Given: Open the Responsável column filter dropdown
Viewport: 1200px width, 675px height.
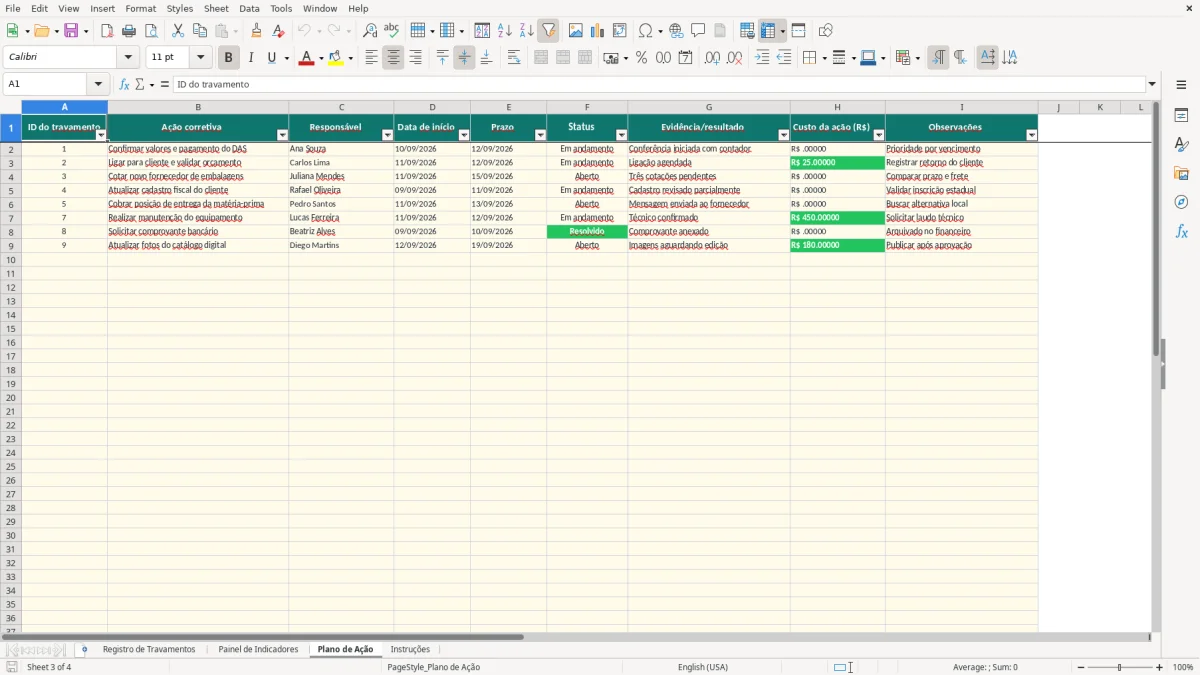Looking at the screenshot, I should (387, 135).
